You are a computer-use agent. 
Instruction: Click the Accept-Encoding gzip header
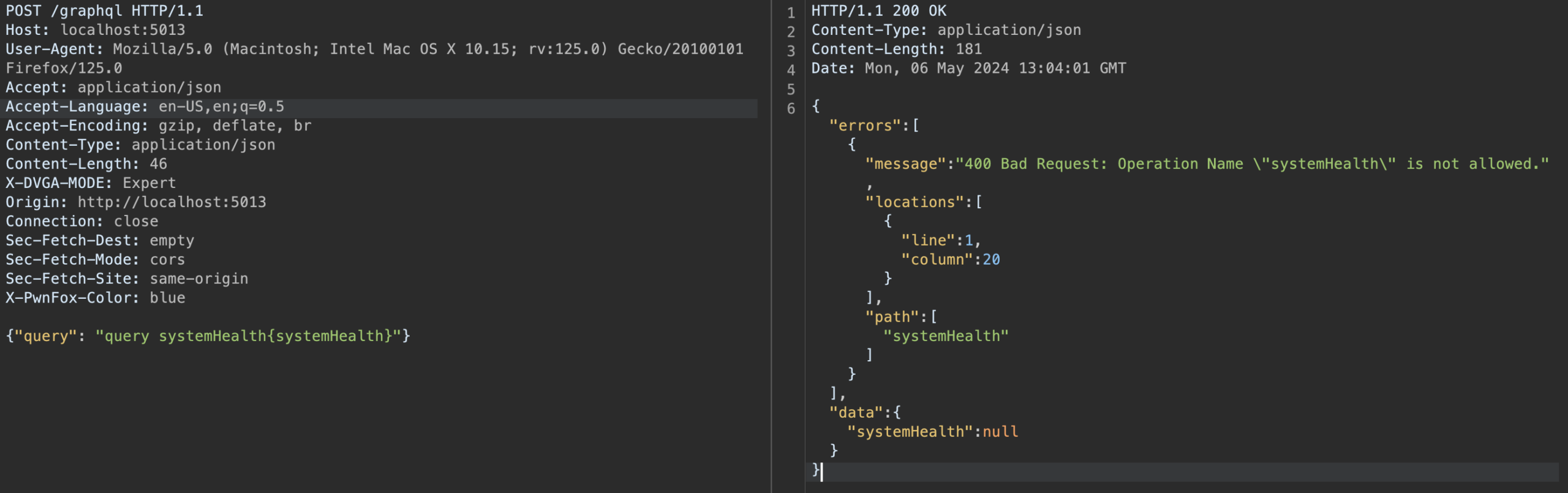click(x=158, y=126)
